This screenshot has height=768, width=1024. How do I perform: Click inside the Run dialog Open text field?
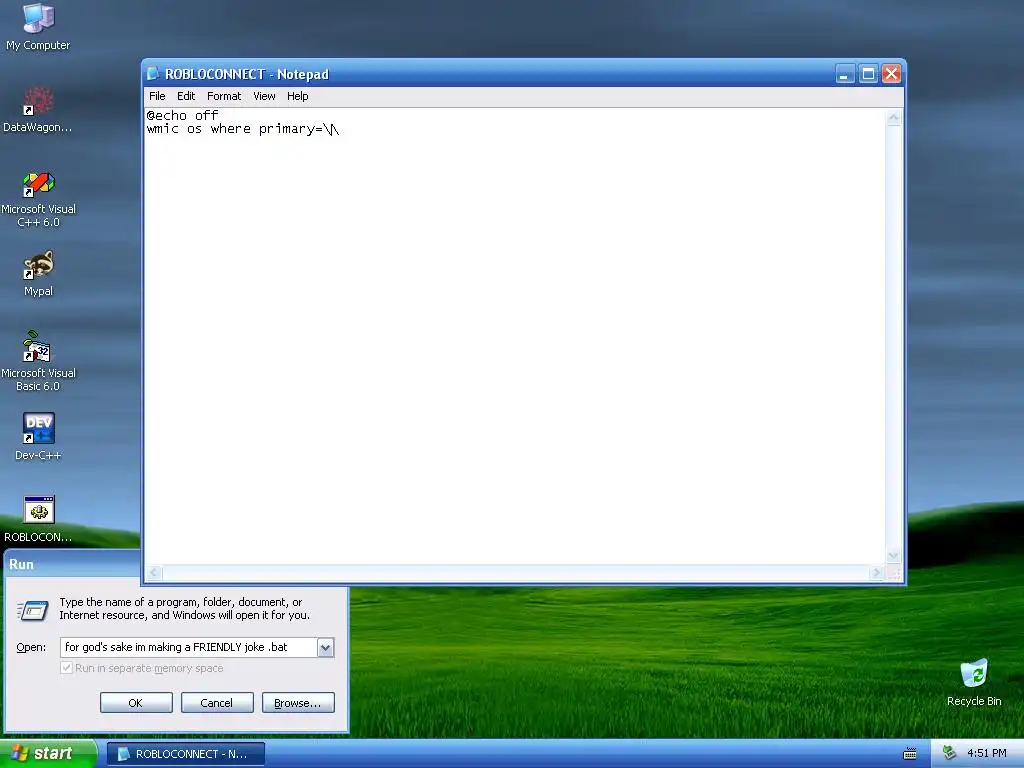pyautogui.click(x=189, y=647)
